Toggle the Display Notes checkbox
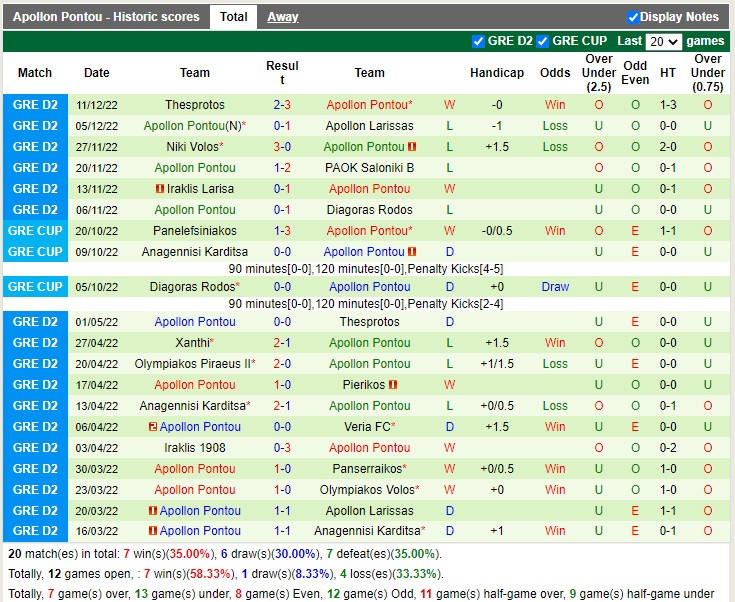Viewport: 735px width, 602px height. [633, 17]
